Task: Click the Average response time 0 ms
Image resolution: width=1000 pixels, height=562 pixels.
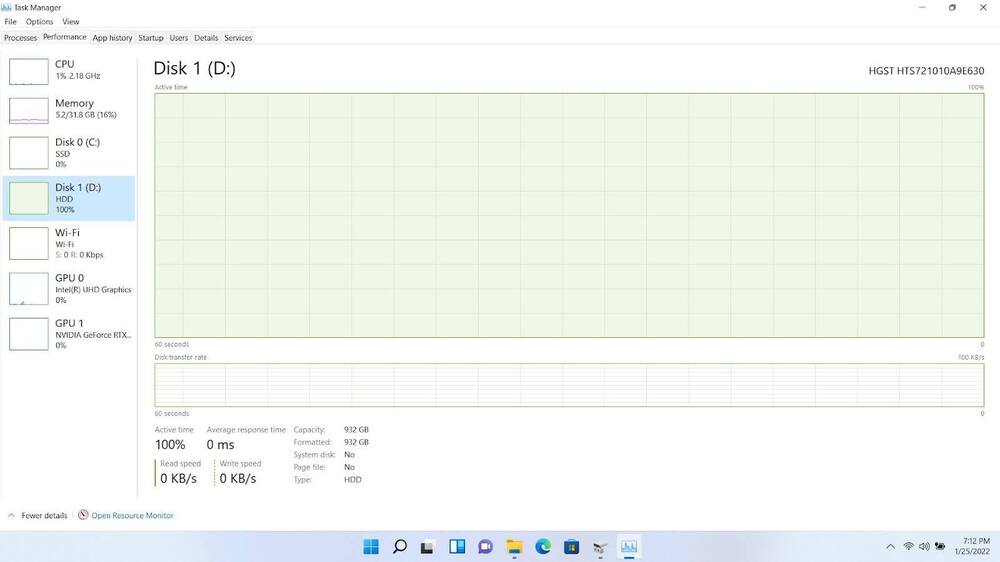Action: (x=221, y=445)
